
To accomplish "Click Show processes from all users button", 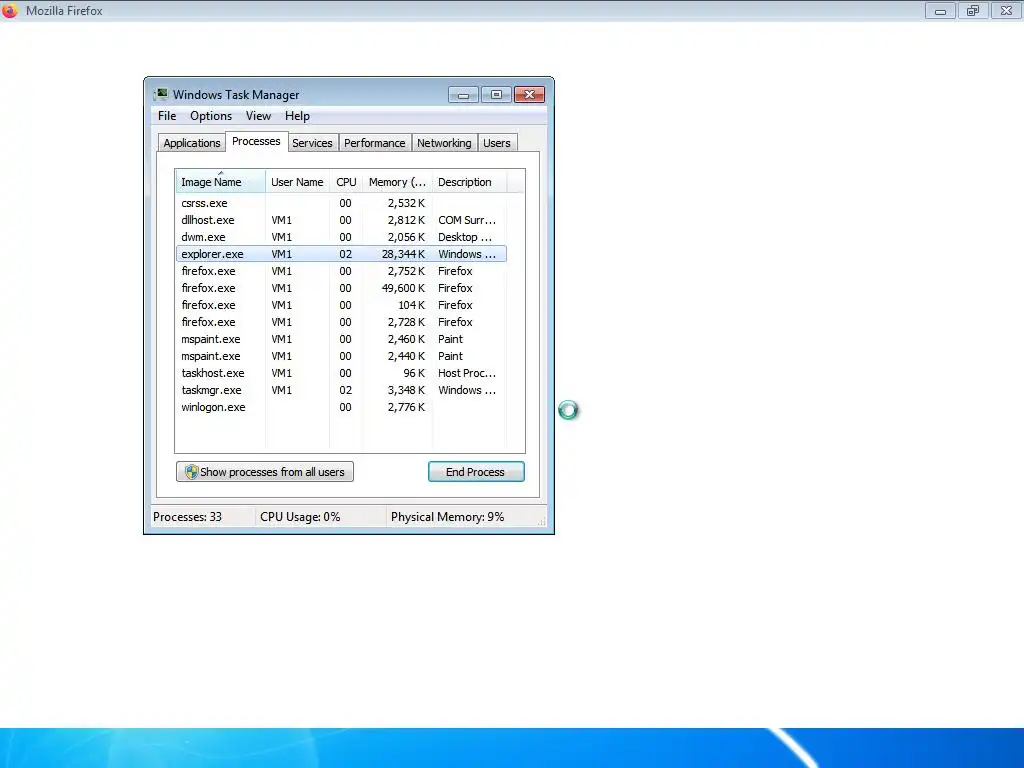I will coord(264,472).
